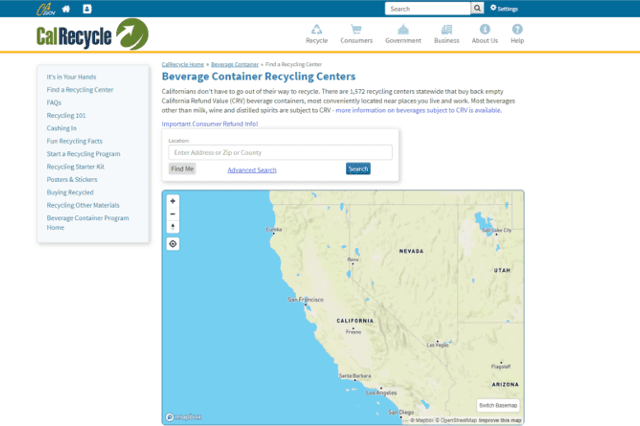Open the About Us info icon menu
This screenshot has height=426, width=640.
coord(484,34)
